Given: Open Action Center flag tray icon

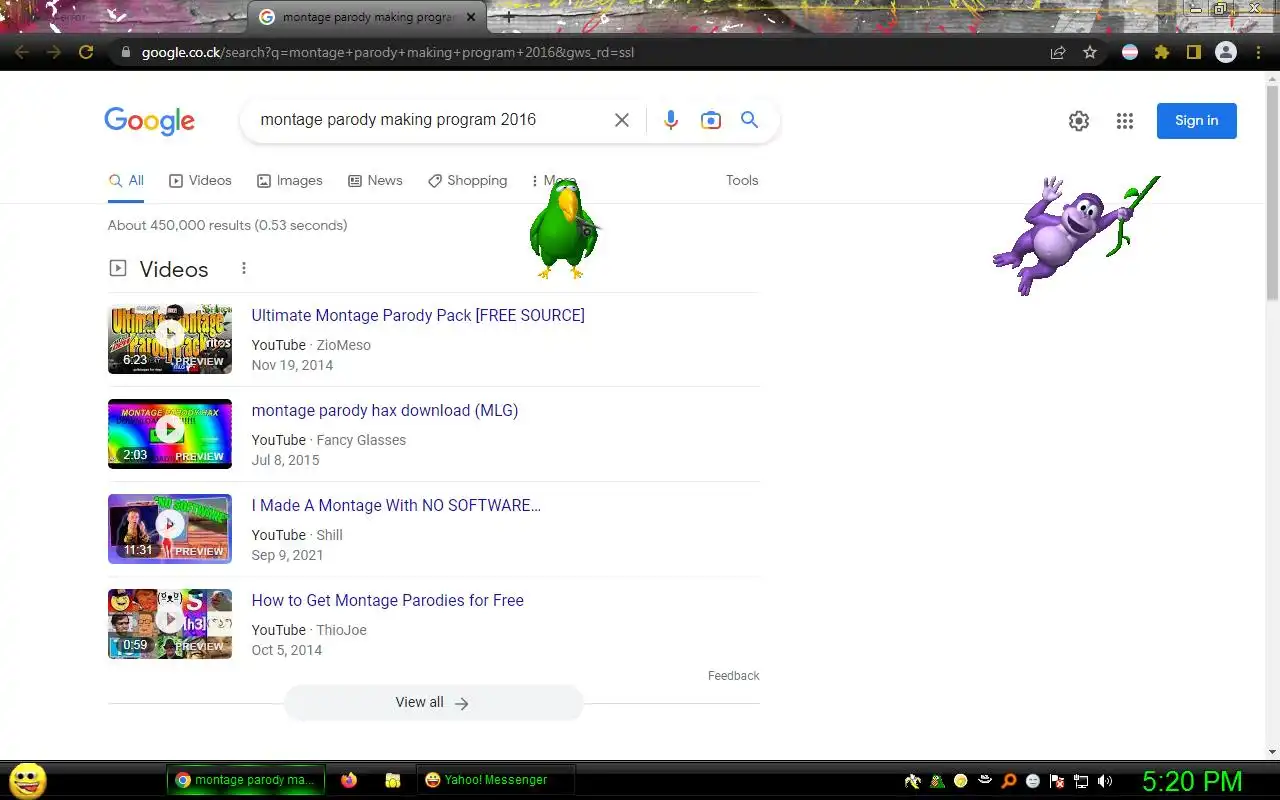Looking at the screenshot, I should click(x=1057, y=781).
